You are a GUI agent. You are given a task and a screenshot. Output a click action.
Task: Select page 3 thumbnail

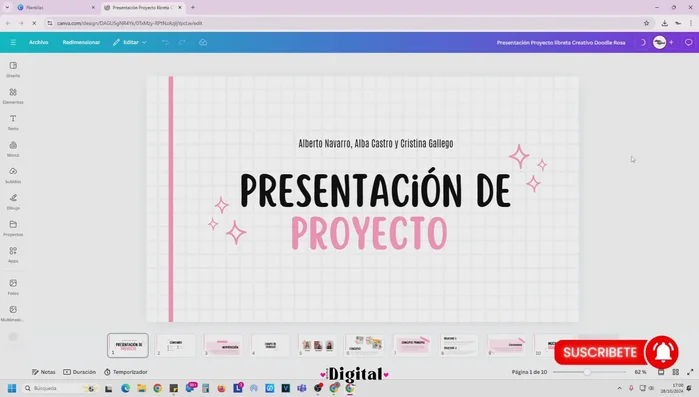tap(223, 345)
